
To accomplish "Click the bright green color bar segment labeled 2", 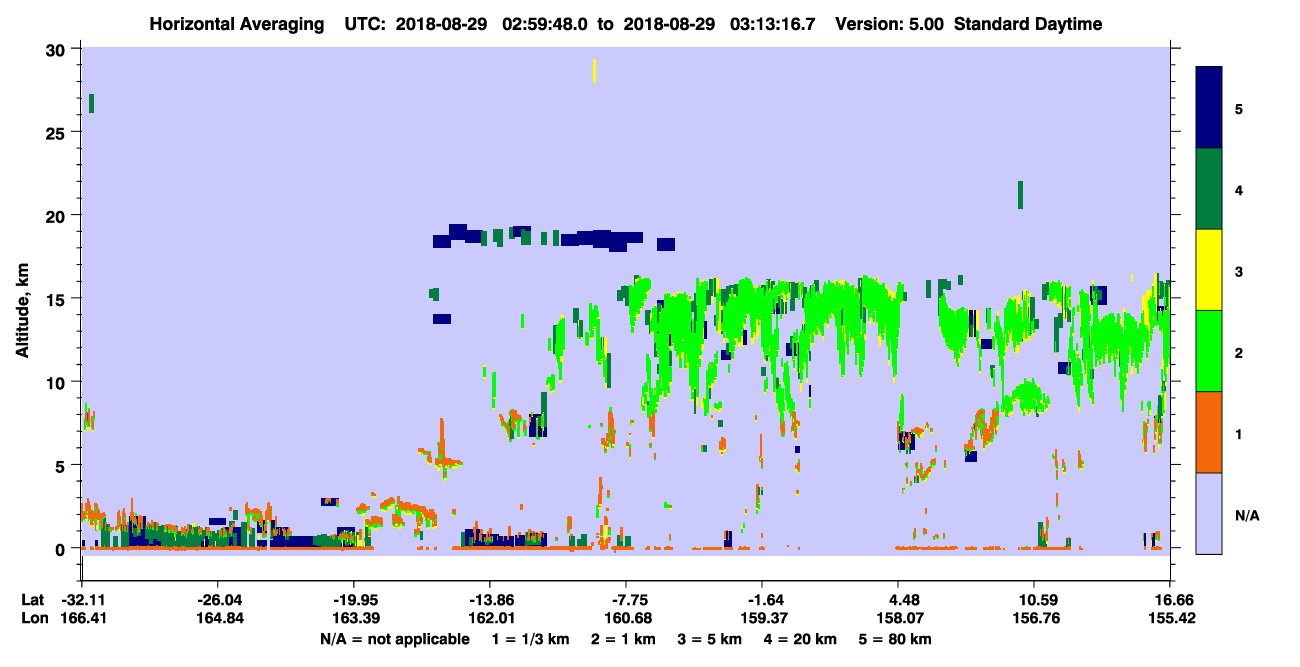I will point(1209,351).
